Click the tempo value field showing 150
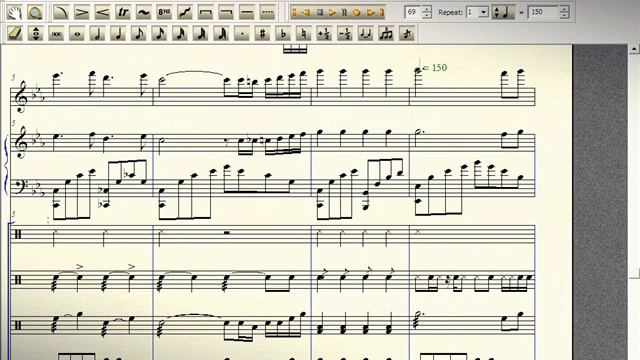Viewport: 640px width, 360px height. point(543,12)
